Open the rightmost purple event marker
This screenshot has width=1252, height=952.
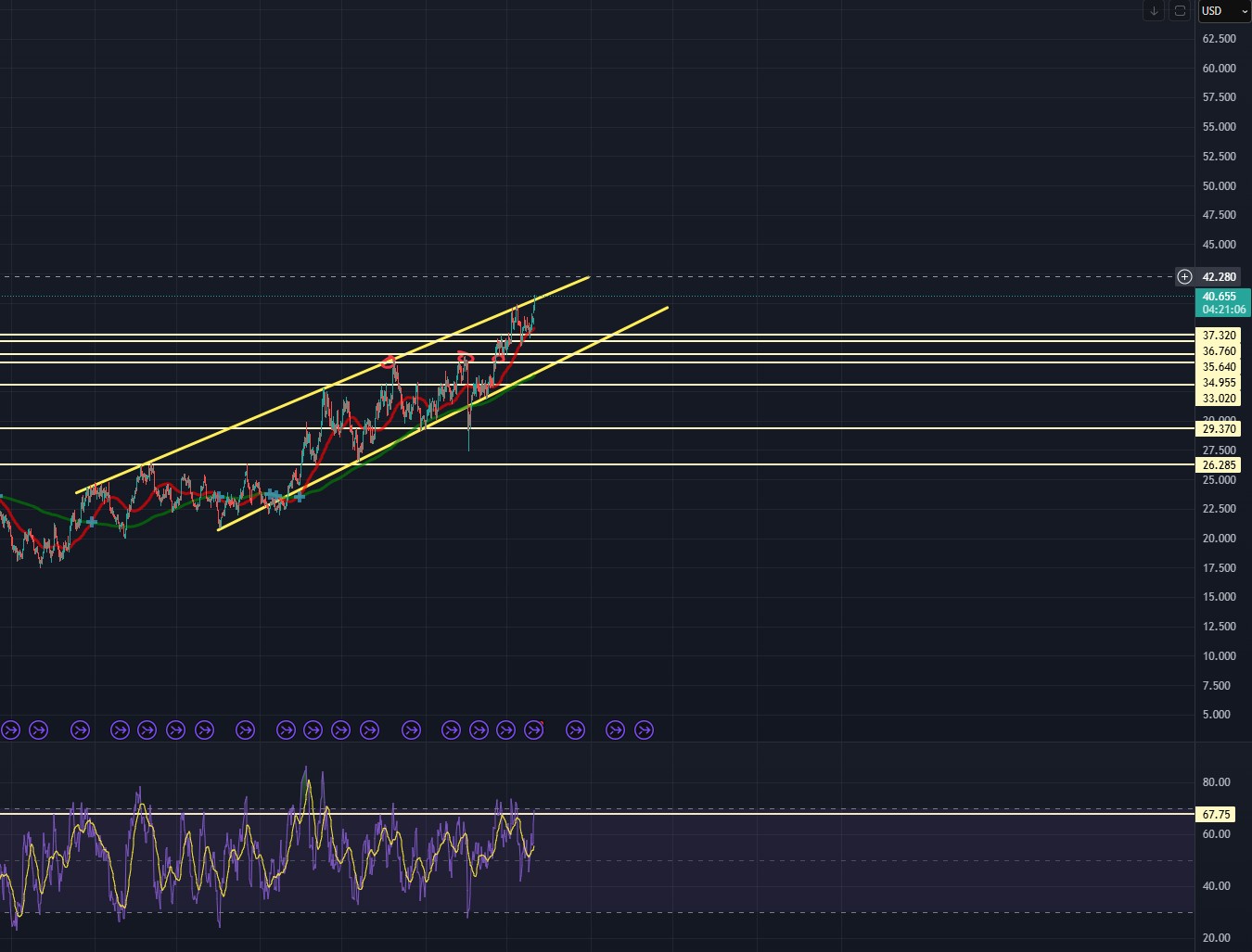coord(644,730)
